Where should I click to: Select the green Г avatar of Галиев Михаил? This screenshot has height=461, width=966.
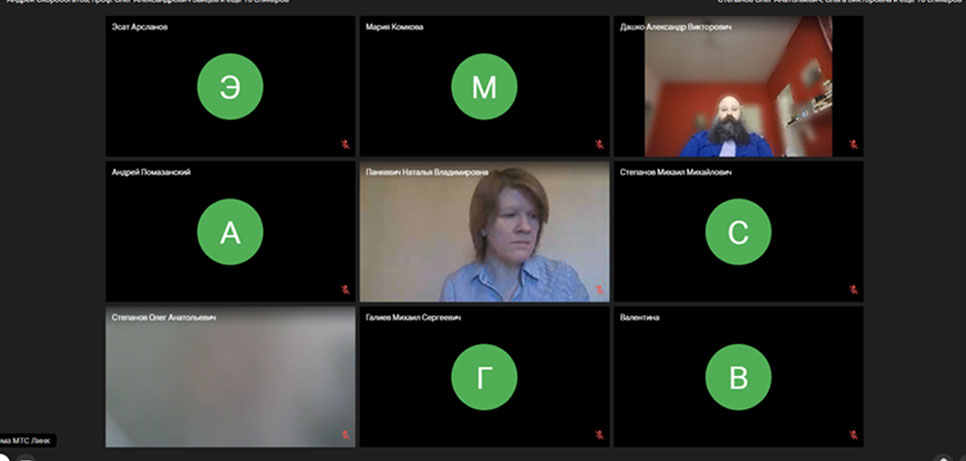[x=484, y=377]
